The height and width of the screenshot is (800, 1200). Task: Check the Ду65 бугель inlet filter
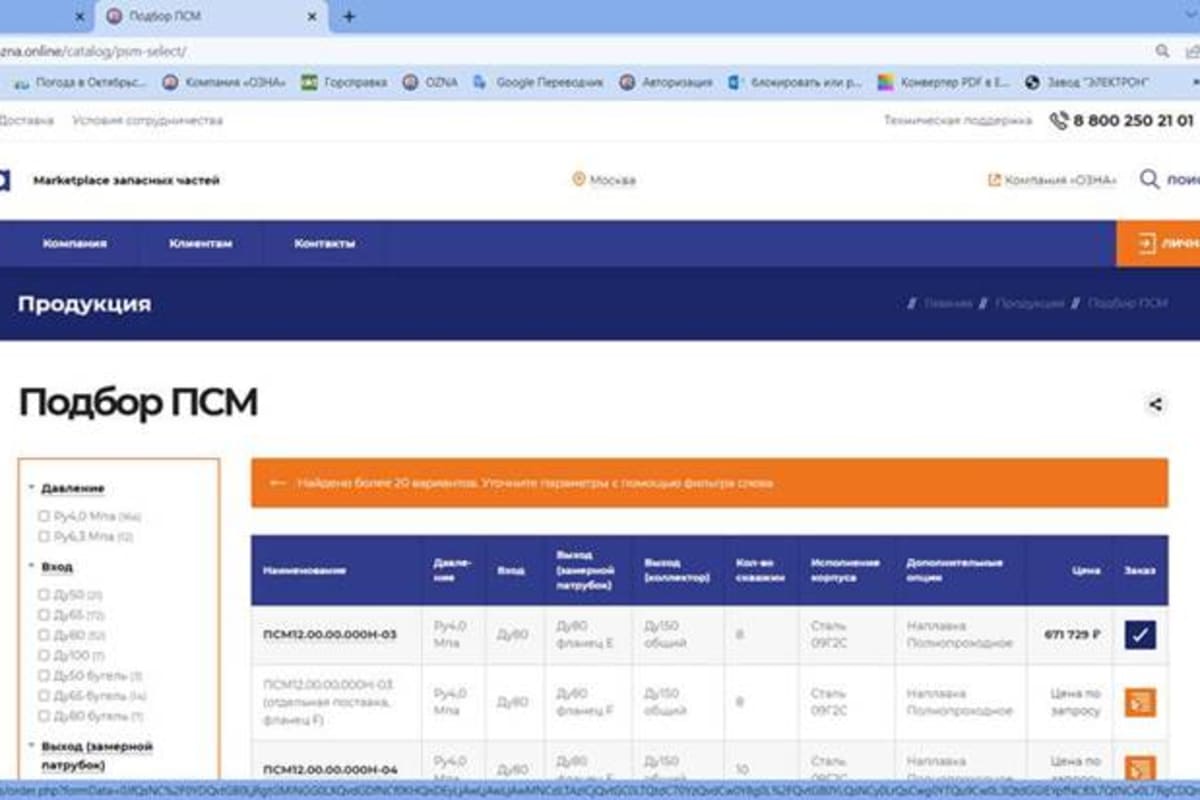pos(43,696)
